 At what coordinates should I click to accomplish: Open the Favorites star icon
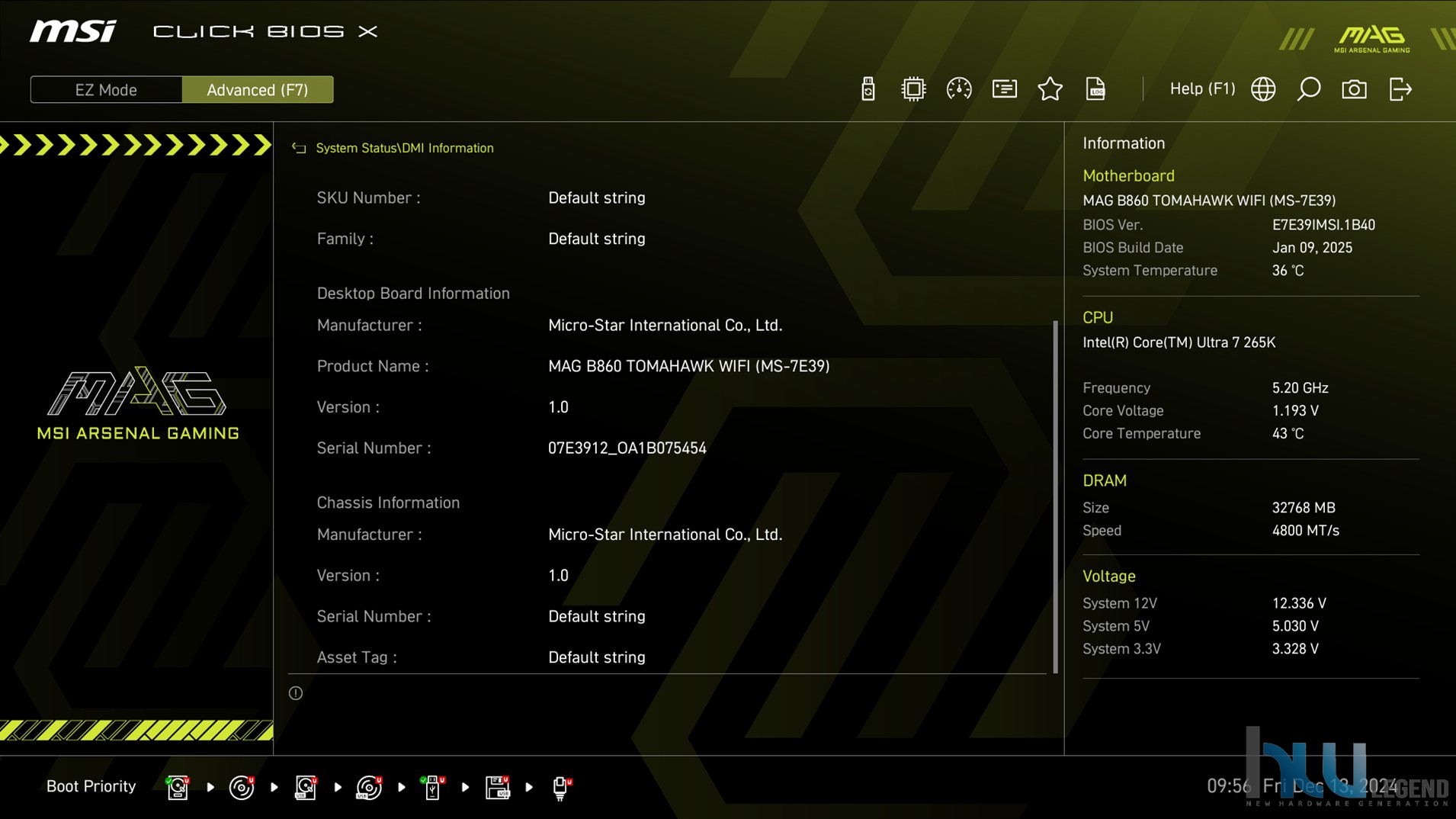[1050, 89]
